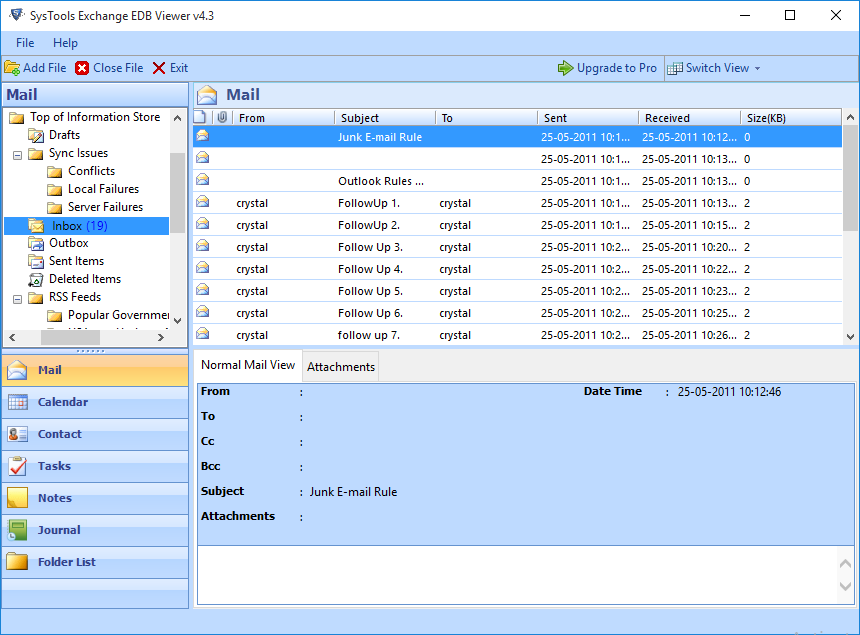This screenshot has height=635, width=860.
Task: Select the Conflicts folder
Action: coord(91,171)
